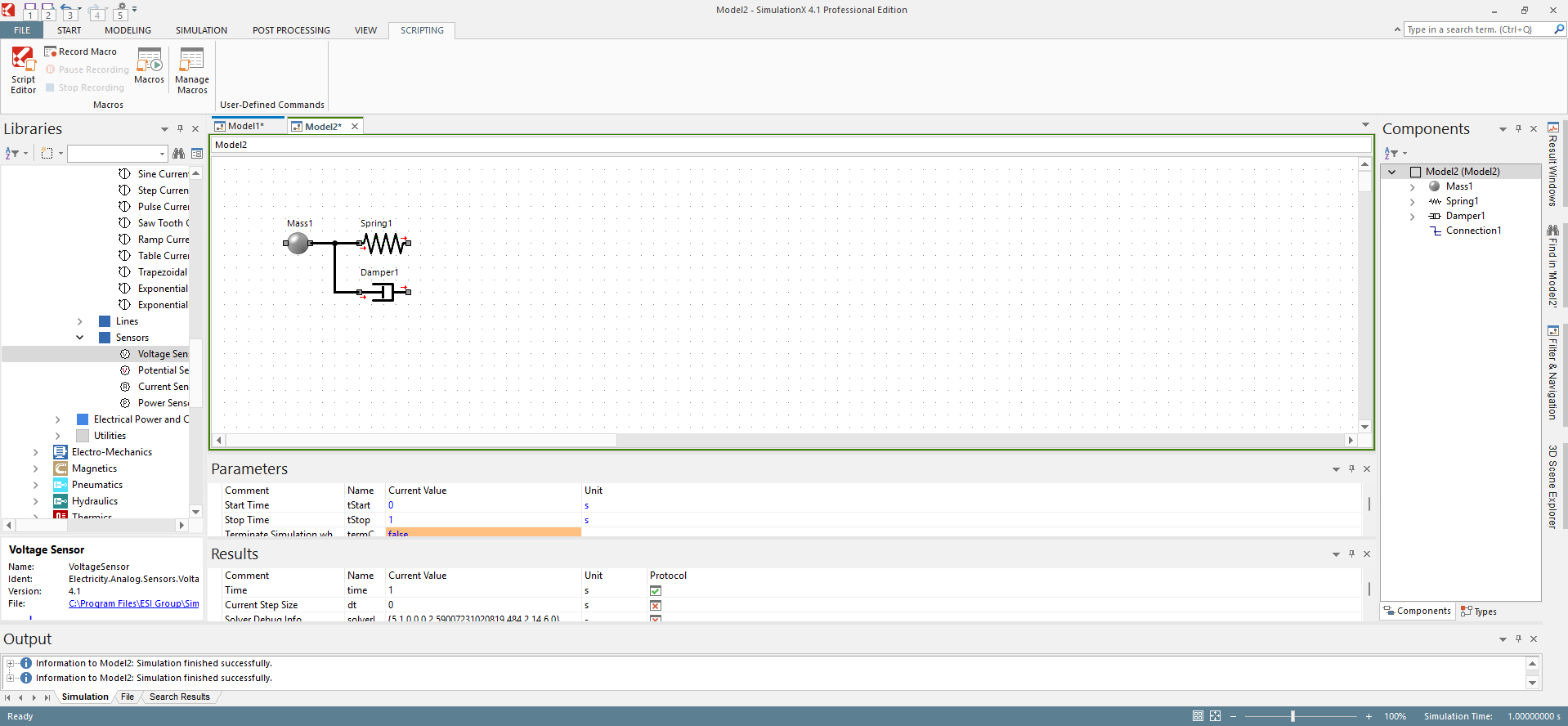Click the Macros icon in ribbon
Image resolution: width=1568 pixels, height=726 pixels.
(149, 65)
